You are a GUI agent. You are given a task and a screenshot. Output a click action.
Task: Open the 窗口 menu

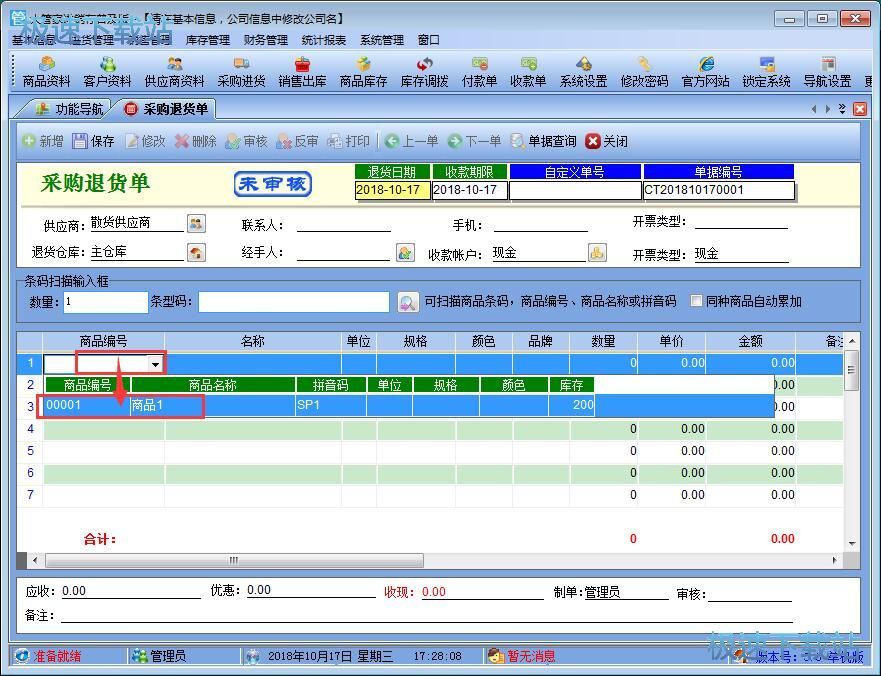coord(428,40)
